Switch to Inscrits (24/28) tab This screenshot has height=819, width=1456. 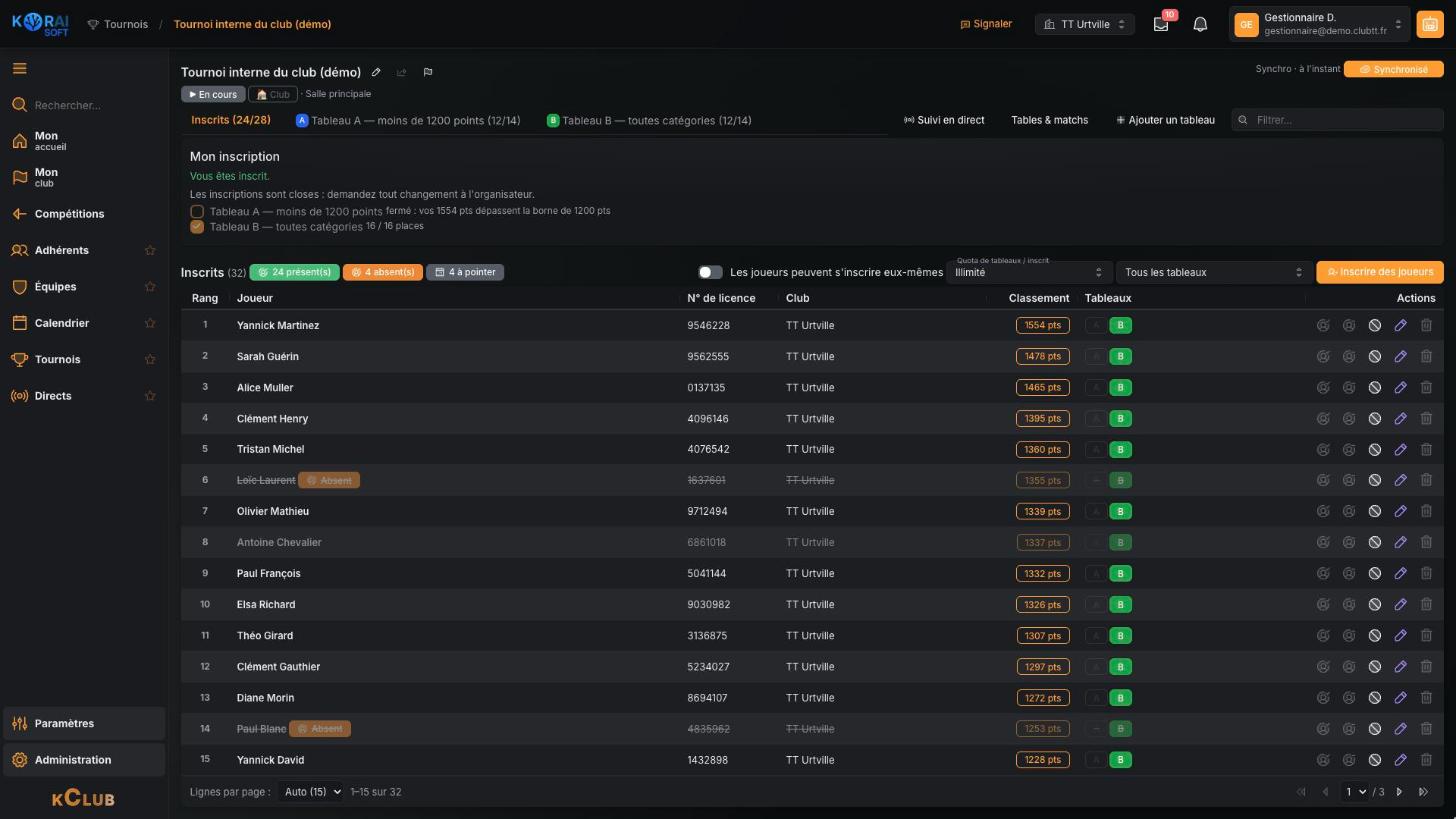231,121
